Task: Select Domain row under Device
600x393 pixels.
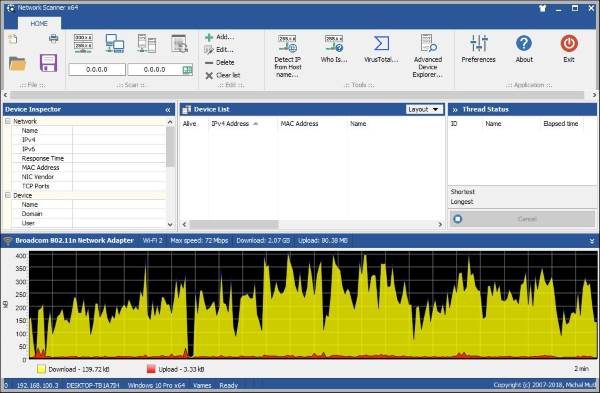Action: coord(89,214)
